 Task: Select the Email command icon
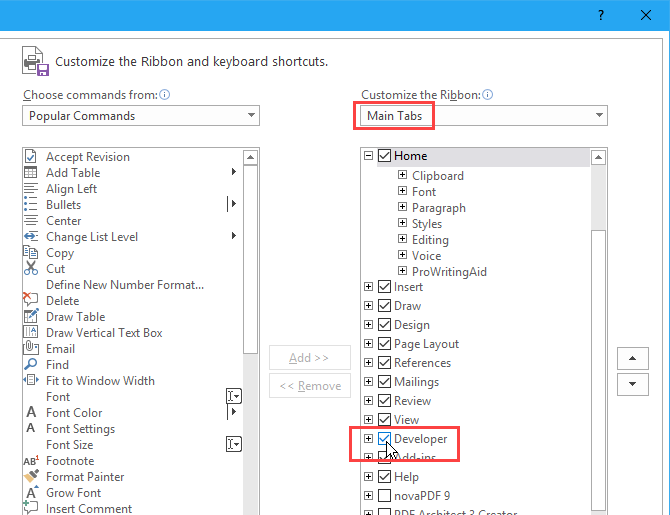30,349
